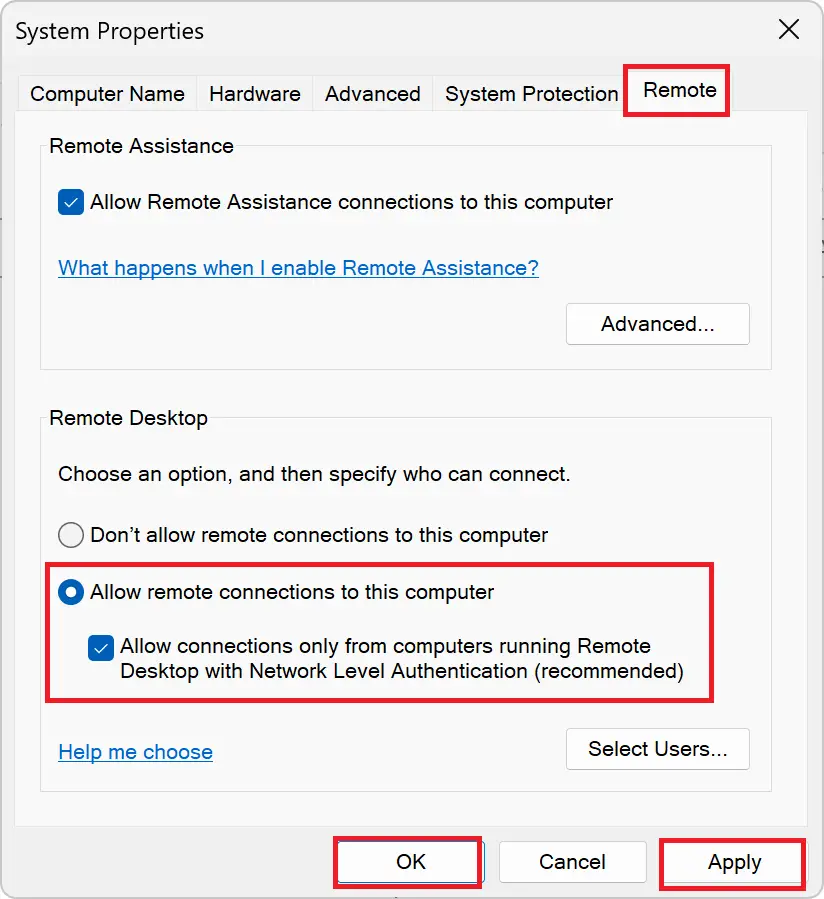The width and height of the screenshot is (824, 899).
Task: Open the Hardware tab
Action: 254,93
